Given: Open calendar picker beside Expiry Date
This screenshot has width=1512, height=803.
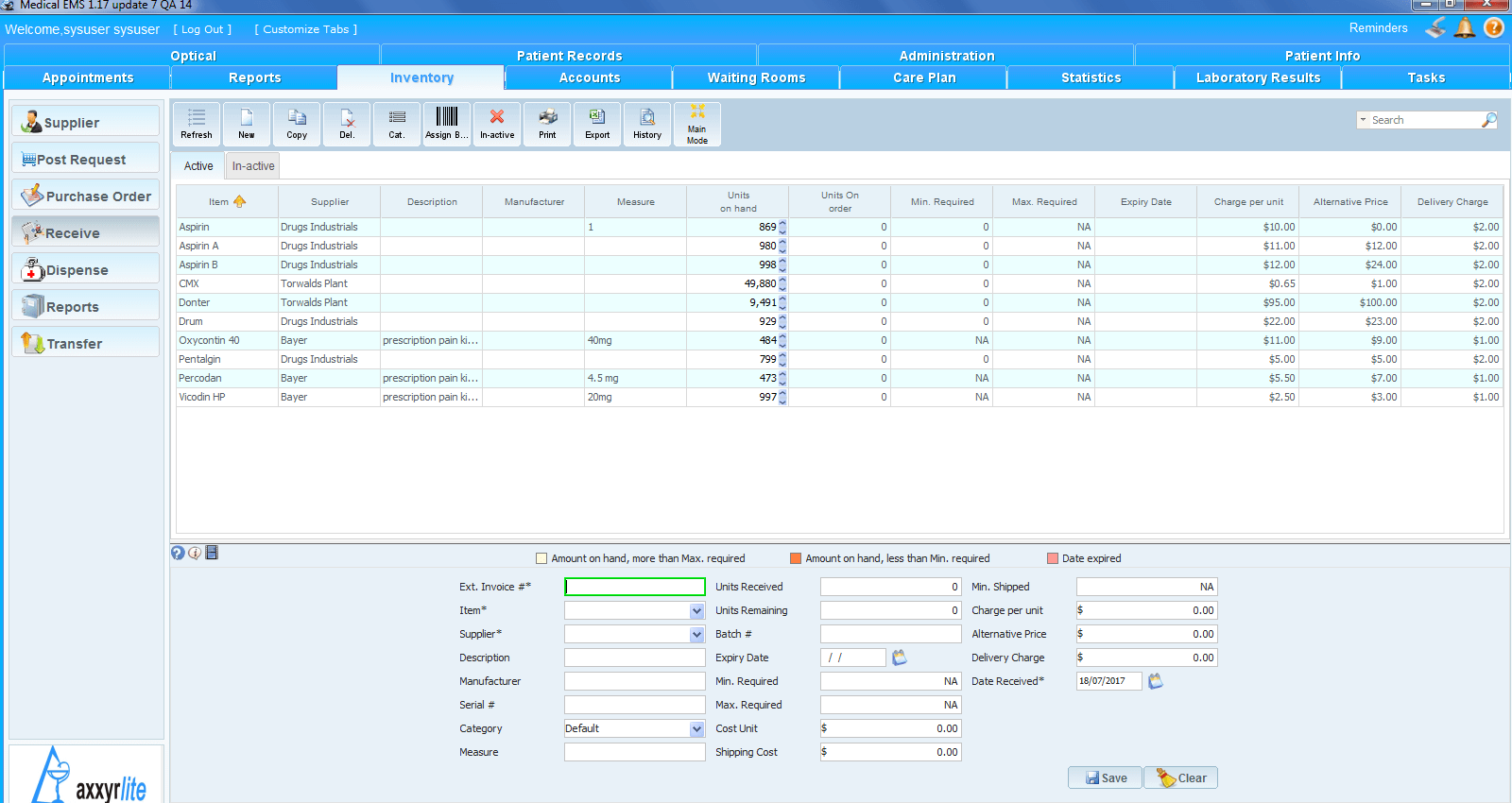Looking at the screenshot, I should coord(900,658).
